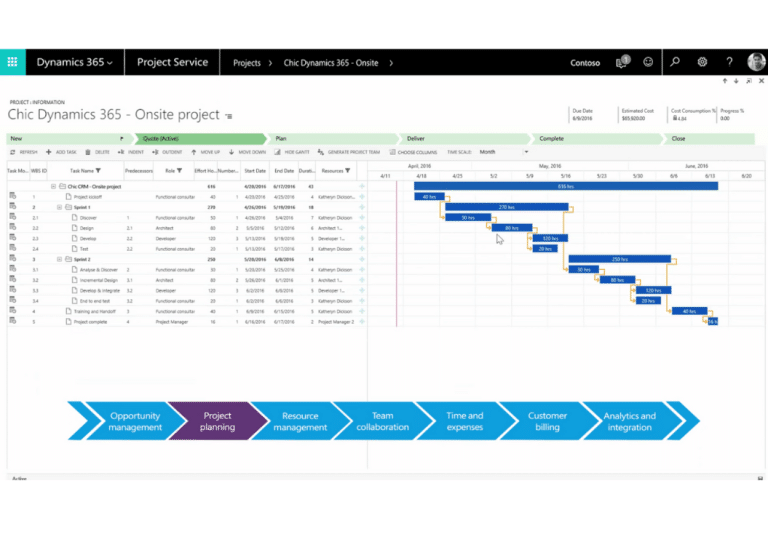Select the Complete process stage

click(x=597, y=139)
